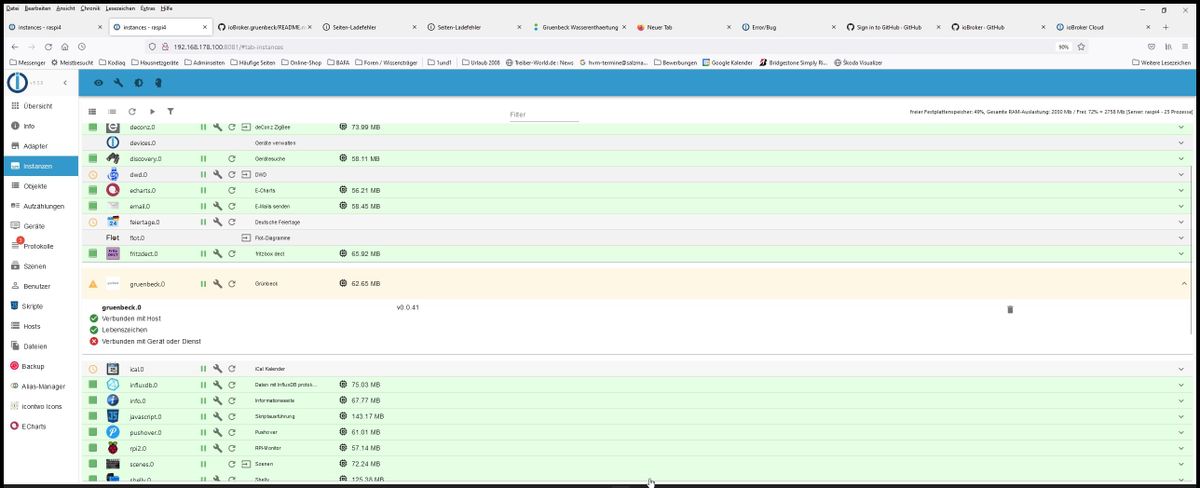1200x488 pixels.
Task: Expand the fritzdect.0 row chevron
Action: 1182,253
